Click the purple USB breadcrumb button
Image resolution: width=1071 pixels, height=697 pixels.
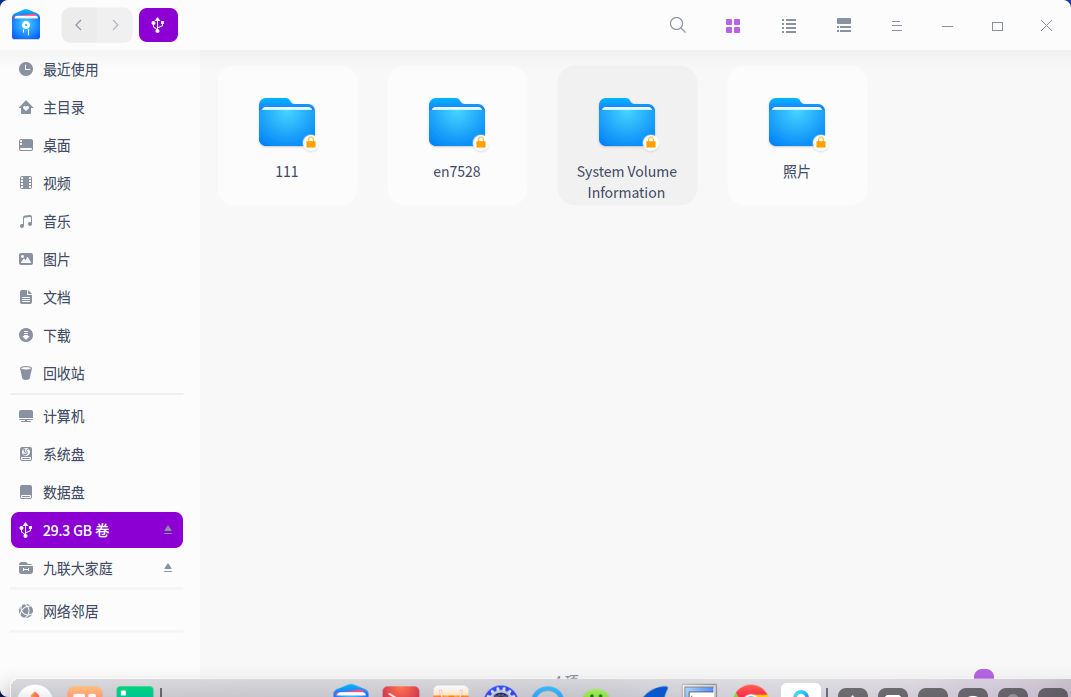pyautogui.click(x=158, y=25)
